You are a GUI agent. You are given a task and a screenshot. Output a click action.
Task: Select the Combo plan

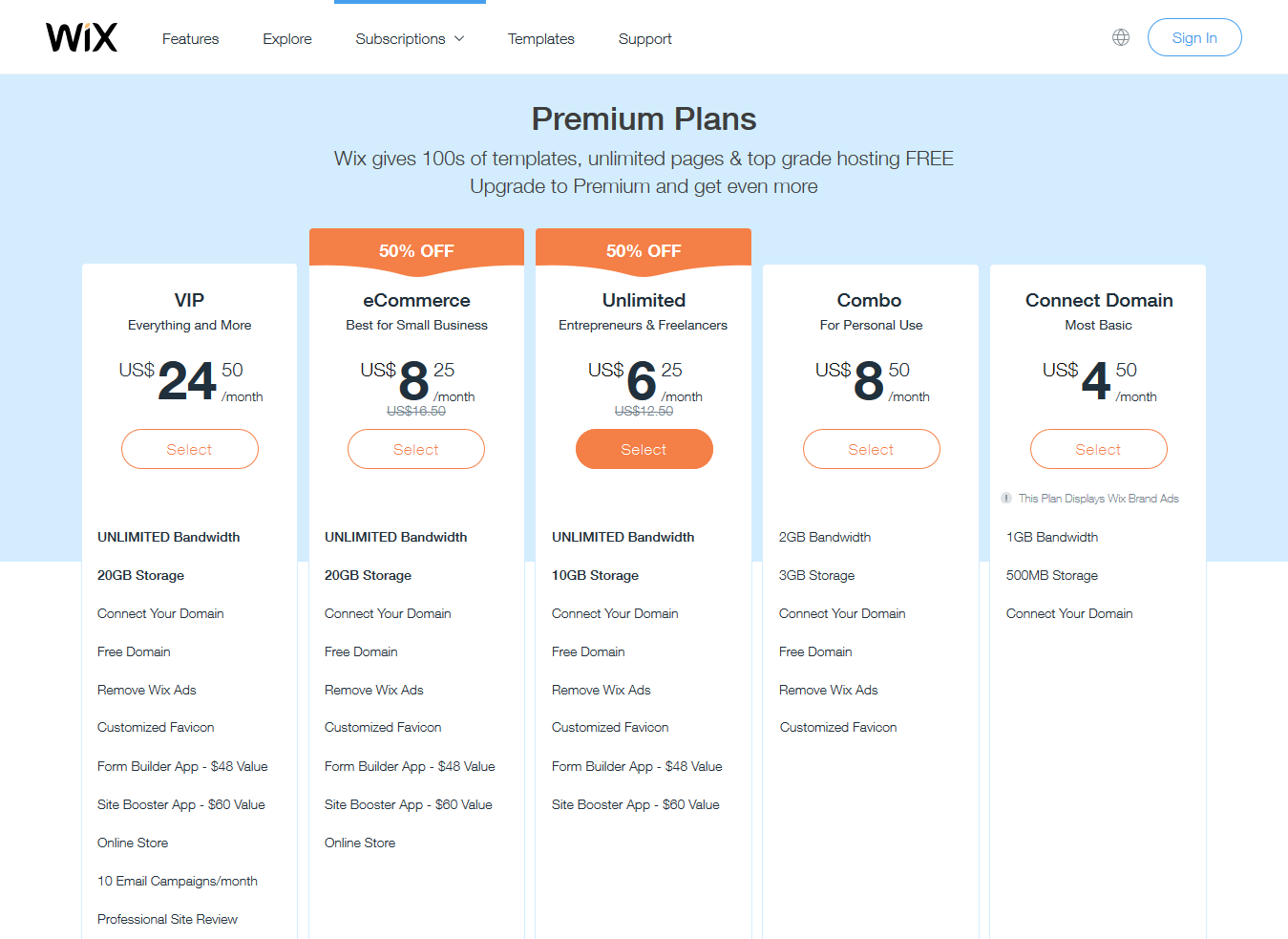pyautogui.click(x=872, y=449)
